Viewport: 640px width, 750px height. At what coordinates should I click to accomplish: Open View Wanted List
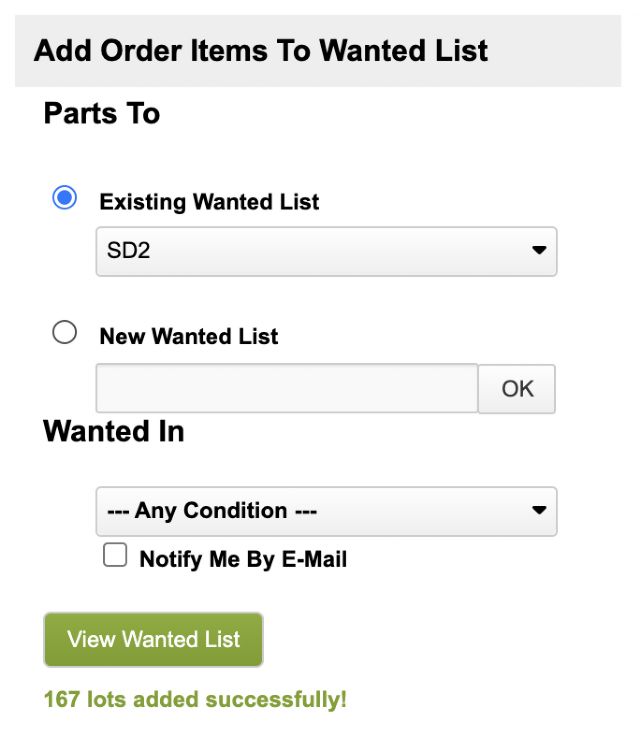click(x=153, y=639)
